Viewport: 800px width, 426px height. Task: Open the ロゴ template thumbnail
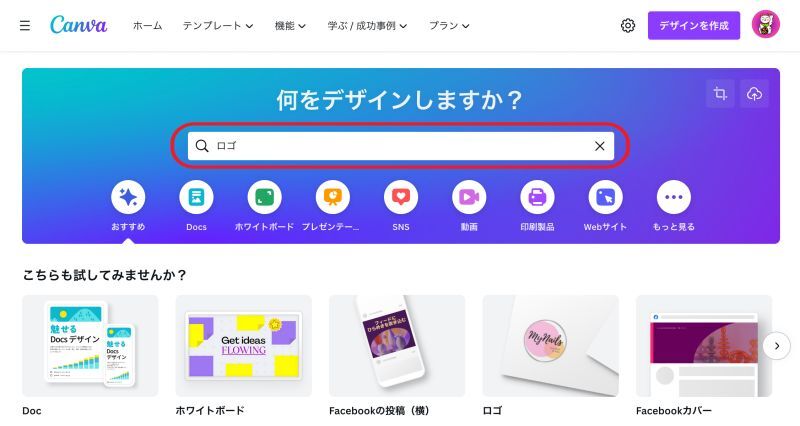coord(551,346)
